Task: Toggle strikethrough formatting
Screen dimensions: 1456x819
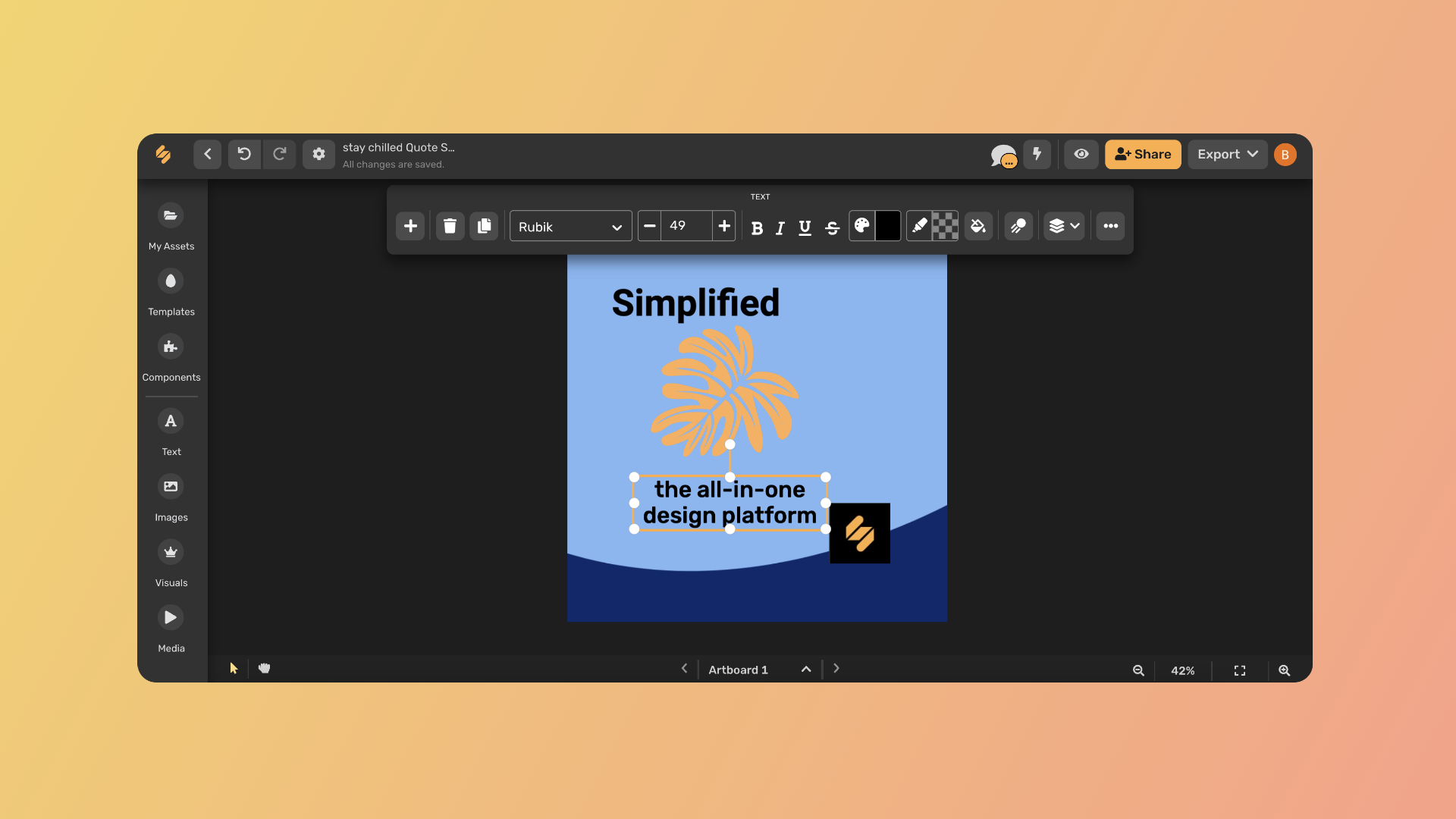Action: tap(832, 227)
